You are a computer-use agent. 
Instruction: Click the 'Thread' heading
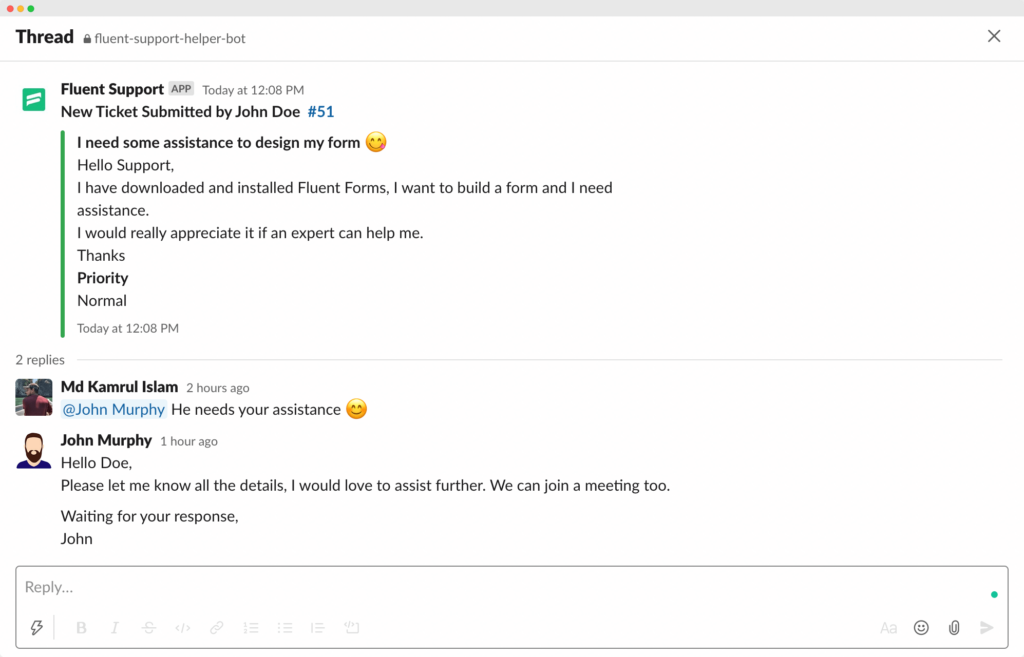[44, 37]
